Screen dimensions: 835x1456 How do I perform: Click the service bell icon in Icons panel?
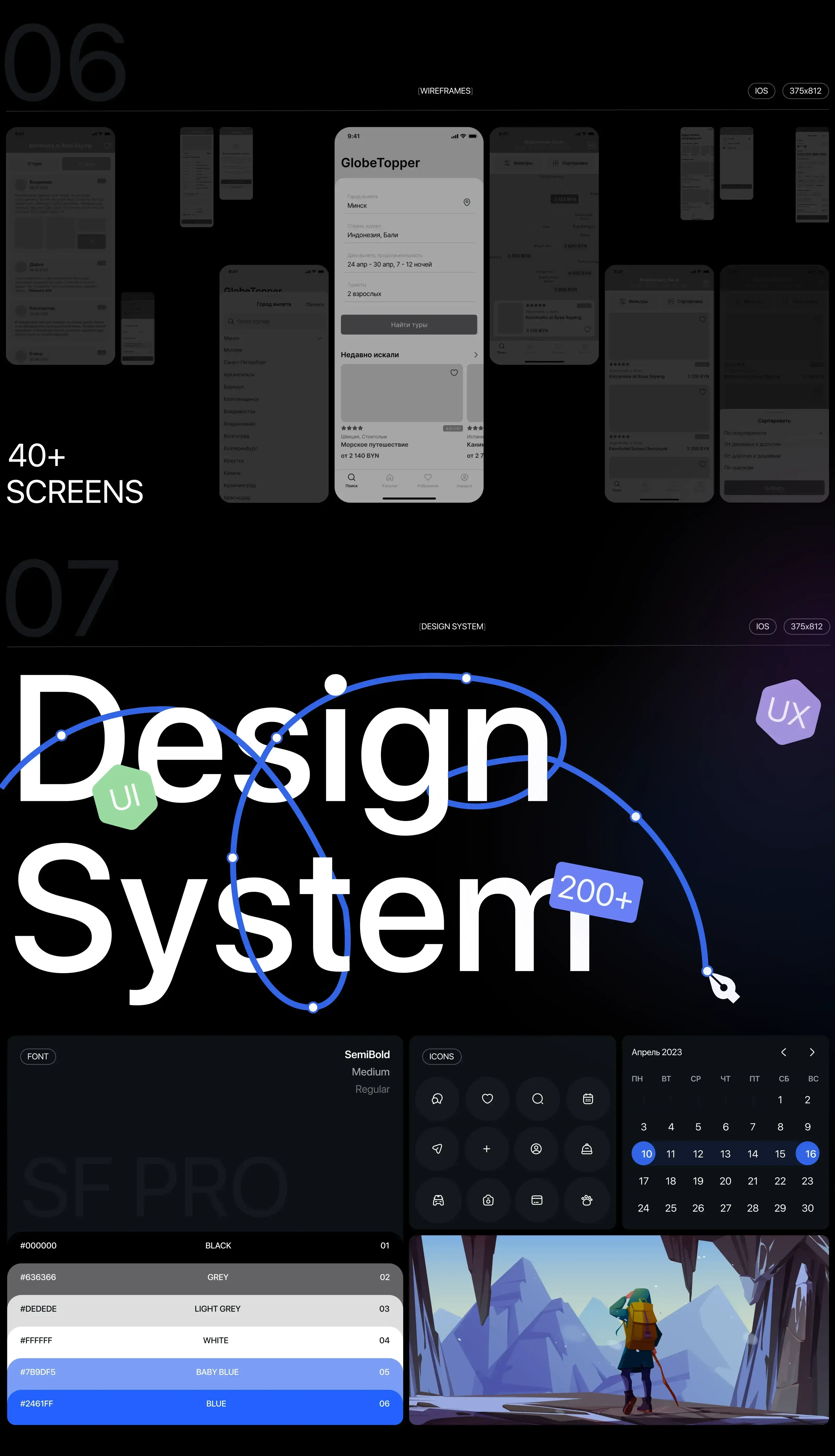pyautogui.click(x=587, y=1149)
